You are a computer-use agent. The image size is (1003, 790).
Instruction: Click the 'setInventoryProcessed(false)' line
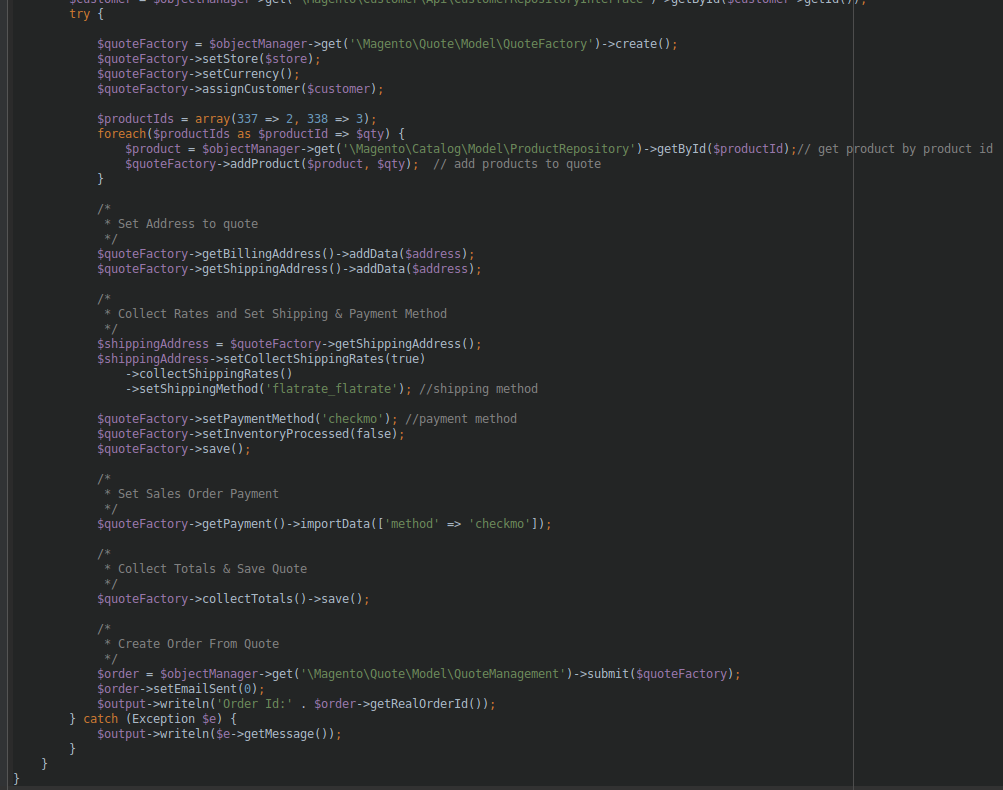pyautogui.click(x=251, y=434)
